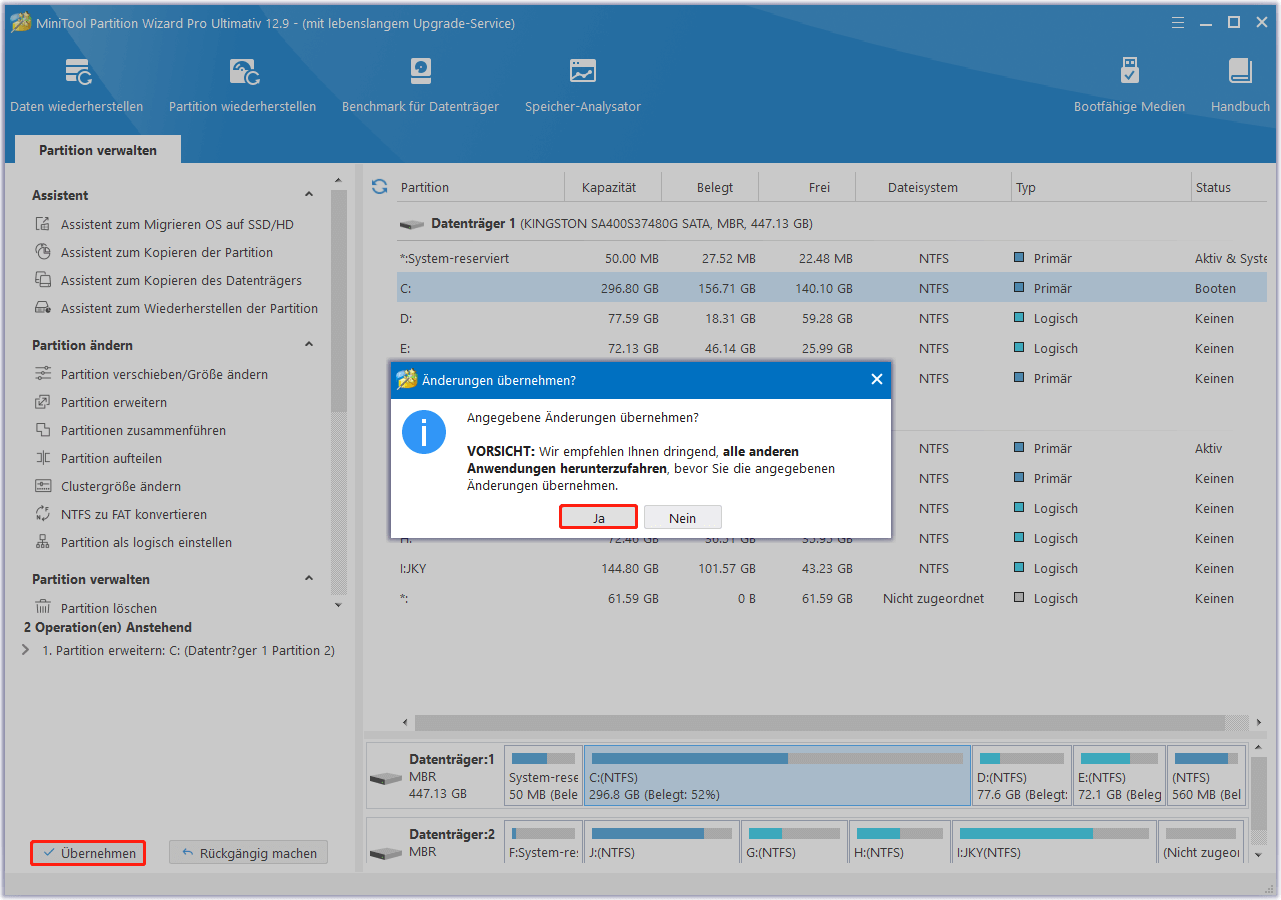Choose Partition erweitern in sidebar
1281x900 pixels.
[x=114, y=403]
